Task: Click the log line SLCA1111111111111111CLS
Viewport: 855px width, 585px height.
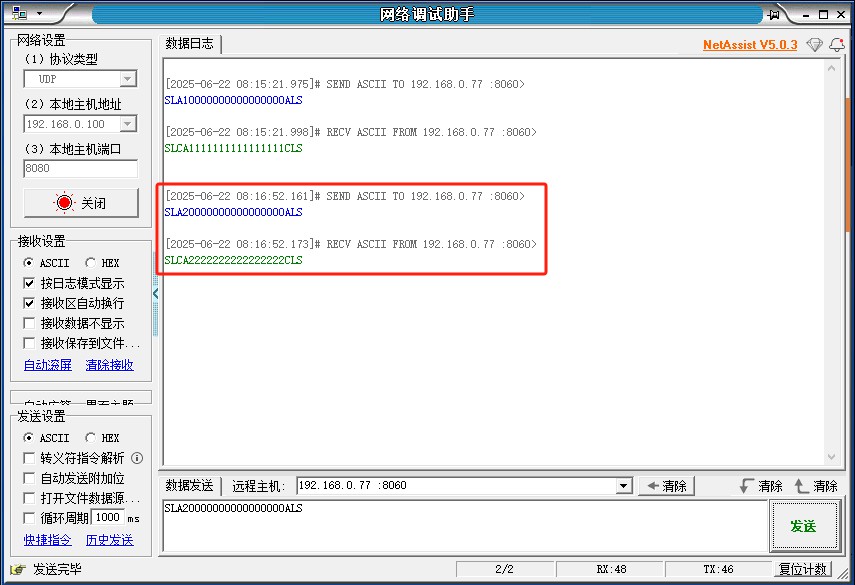Action: [x=233, y=148]
